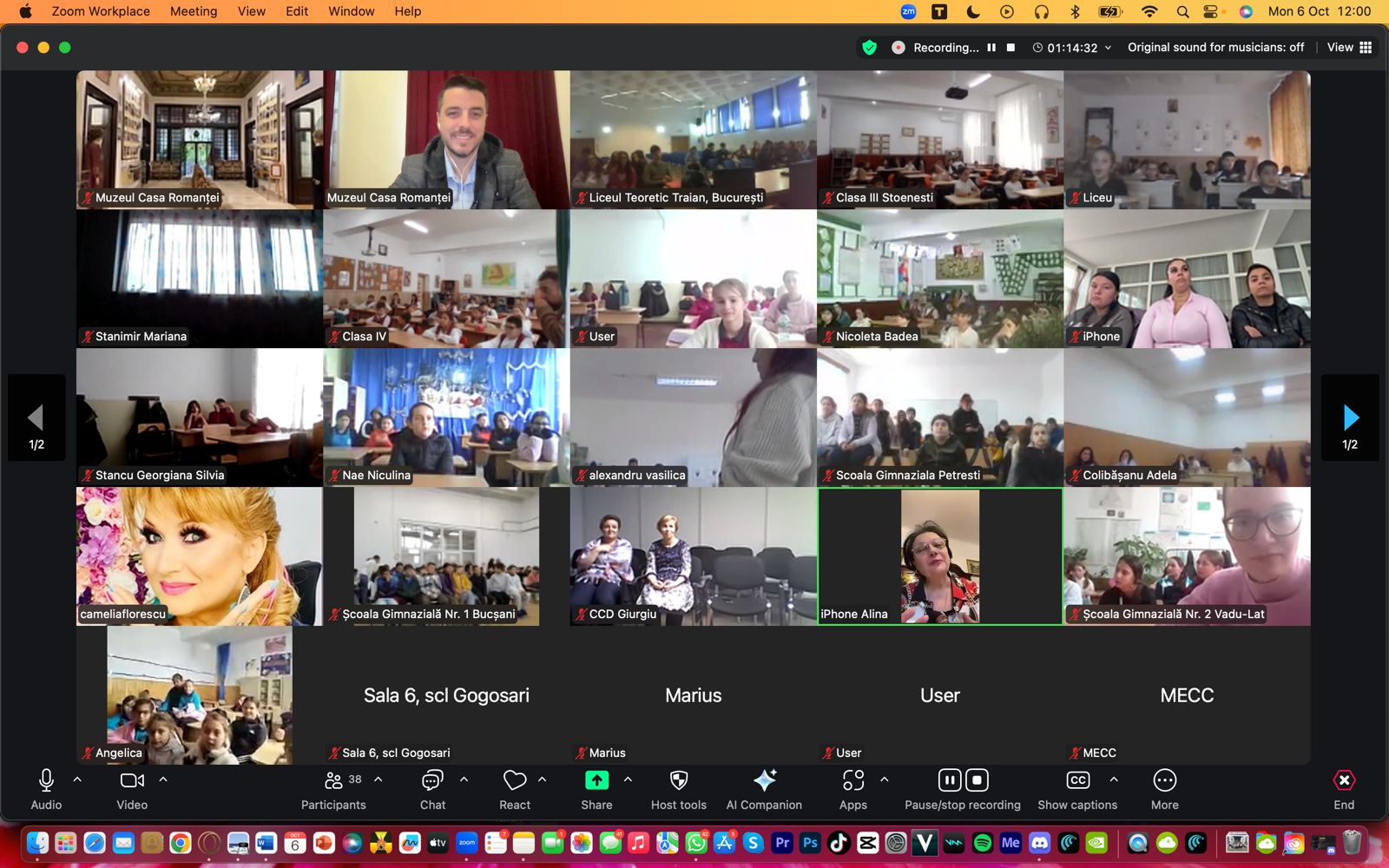
Task: Click the green Share screen icon
Action: (596, 780)
